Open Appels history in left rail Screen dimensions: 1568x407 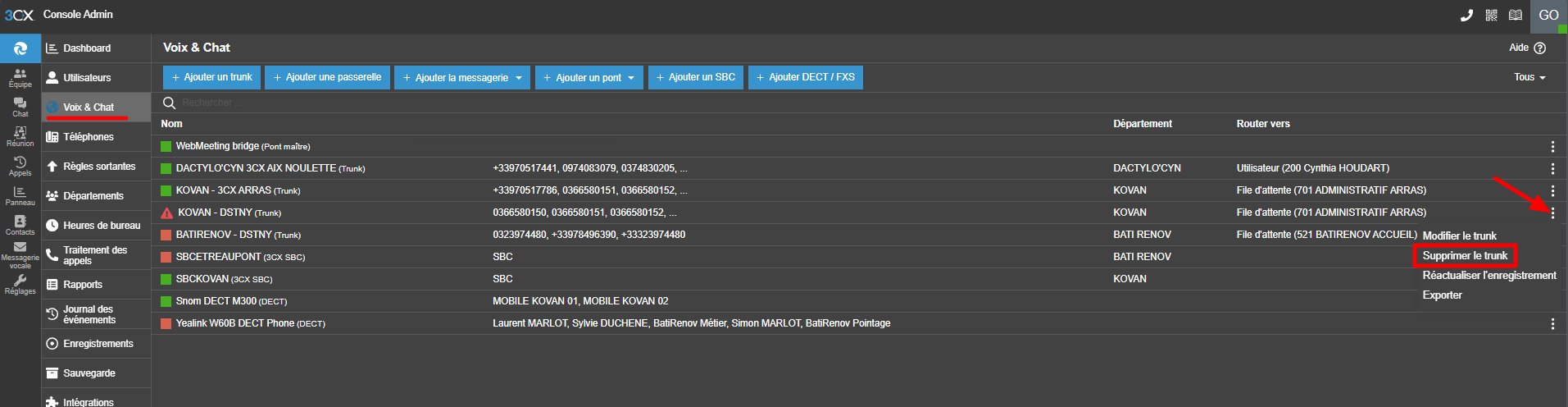coord(20,167)
